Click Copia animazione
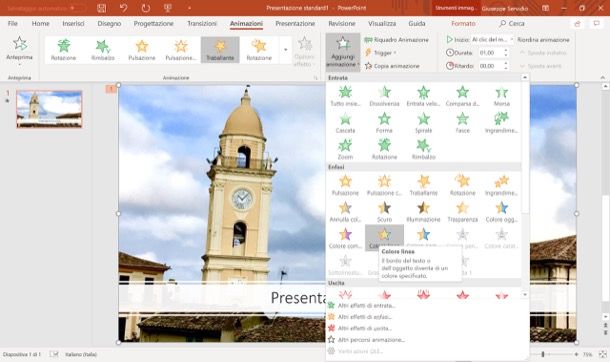Viewport: 610px width, 362px height. [x=392, y=66]
